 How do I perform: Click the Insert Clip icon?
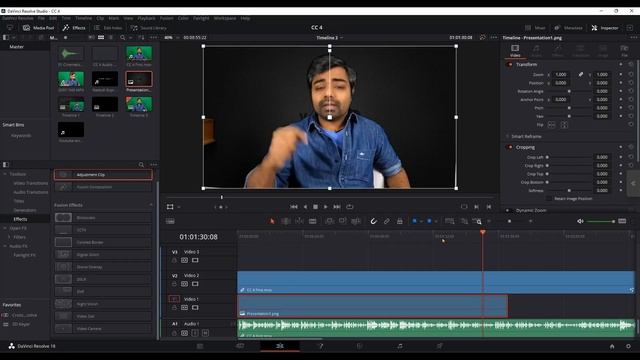tap(329, 221)
